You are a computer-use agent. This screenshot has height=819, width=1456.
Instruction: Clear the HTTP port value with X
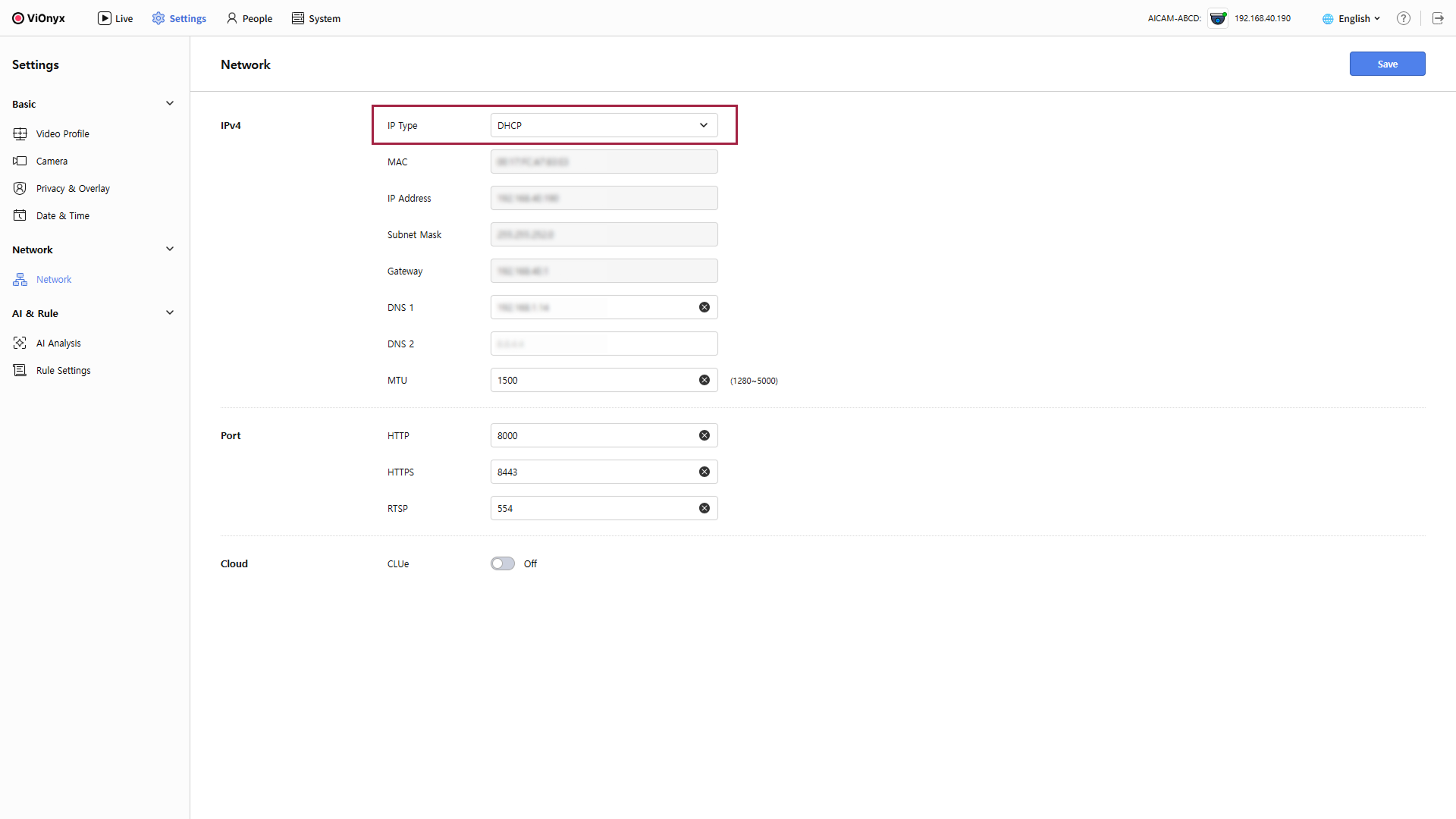tap(704, 436)
